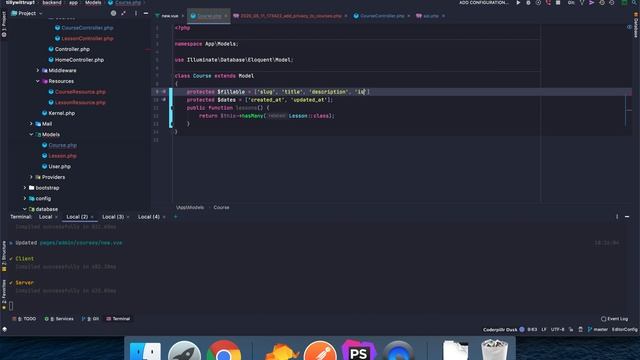Open Launchpad rocket icon in dock
640x360 pixels.
pos(184,351)
